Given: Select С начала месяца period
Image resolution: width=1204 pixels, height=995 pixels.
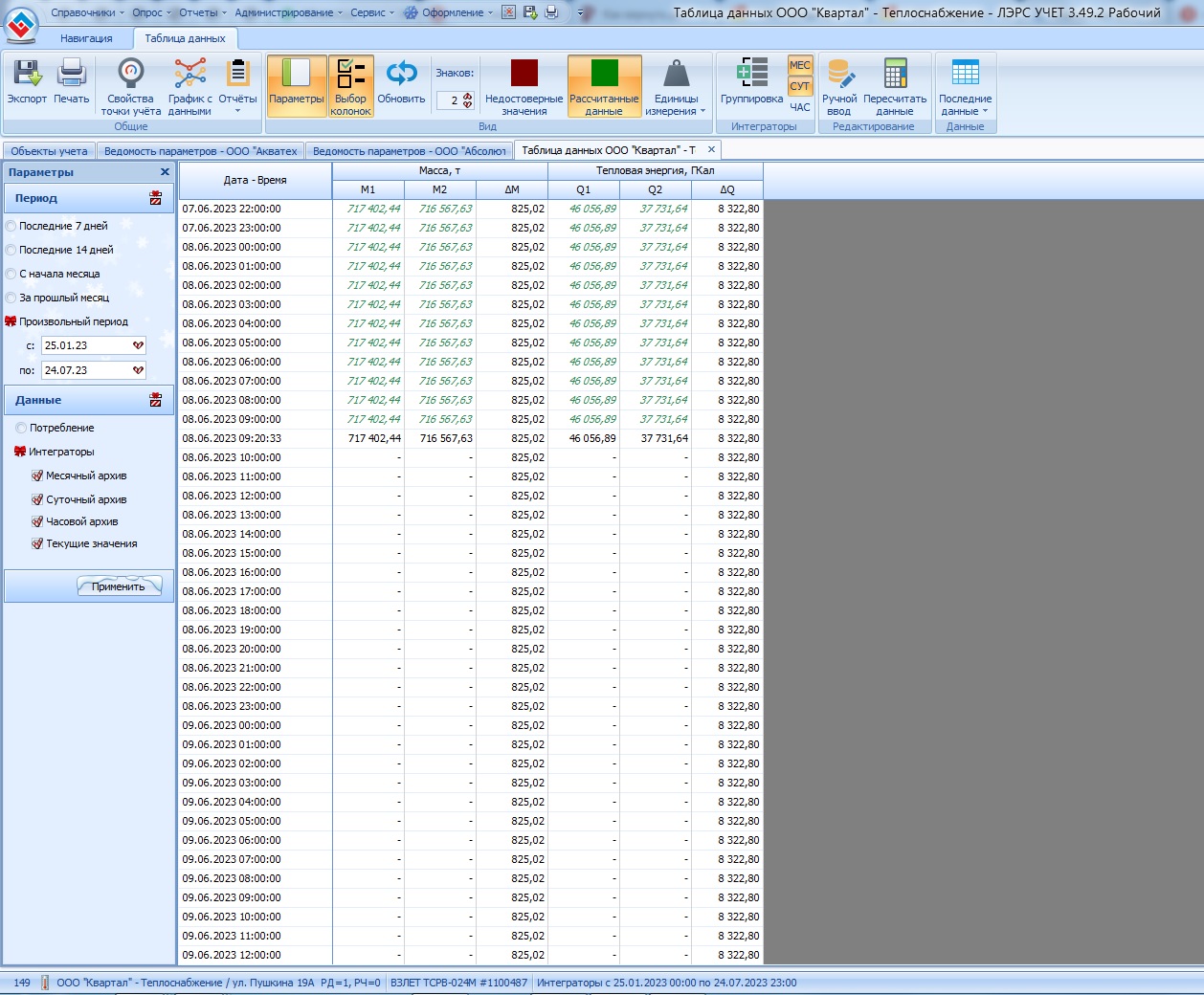Looking at the screenshot, I should 53,274.
